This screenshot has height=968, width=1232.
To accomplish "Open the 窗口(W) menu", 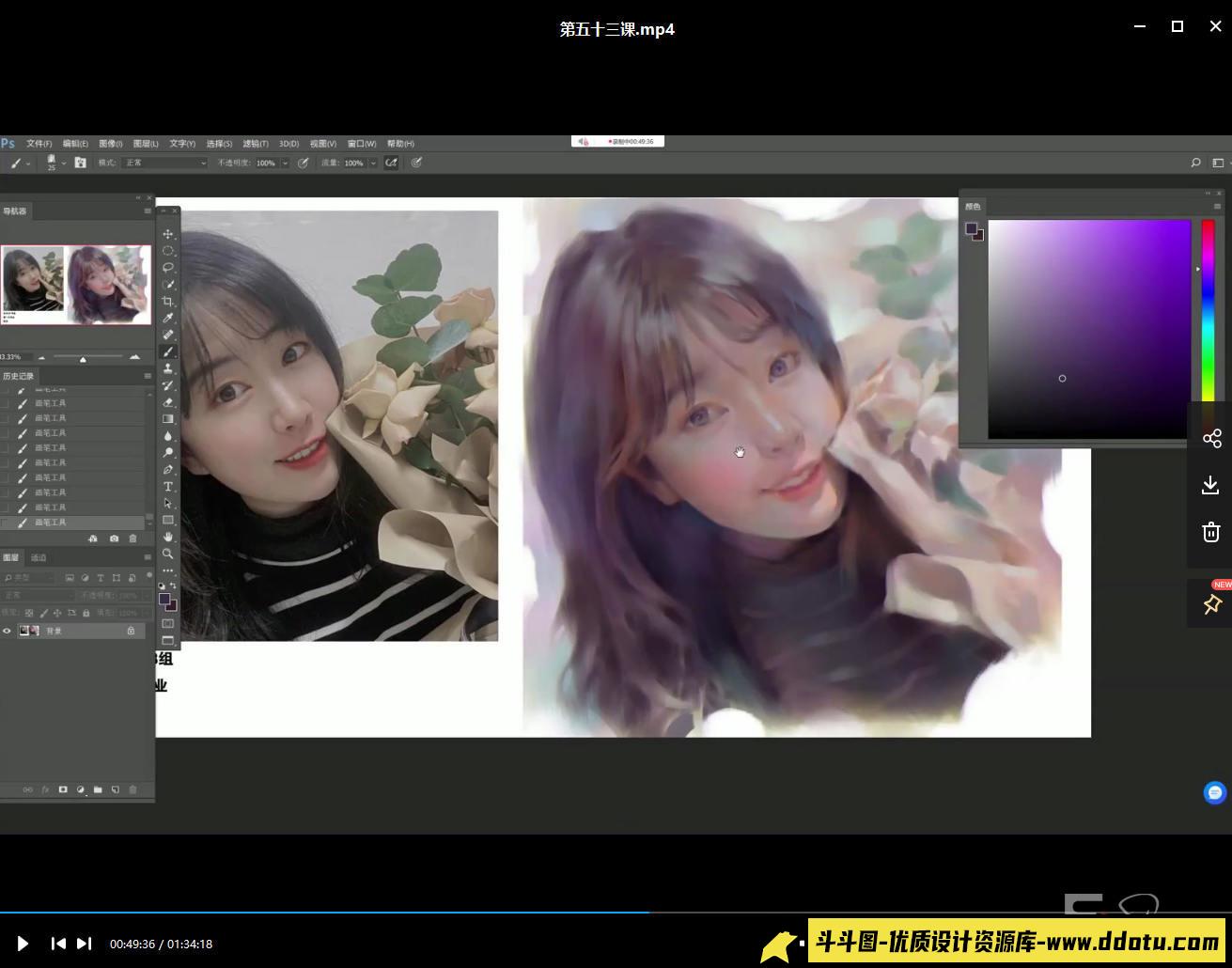I will click(362, 144).
